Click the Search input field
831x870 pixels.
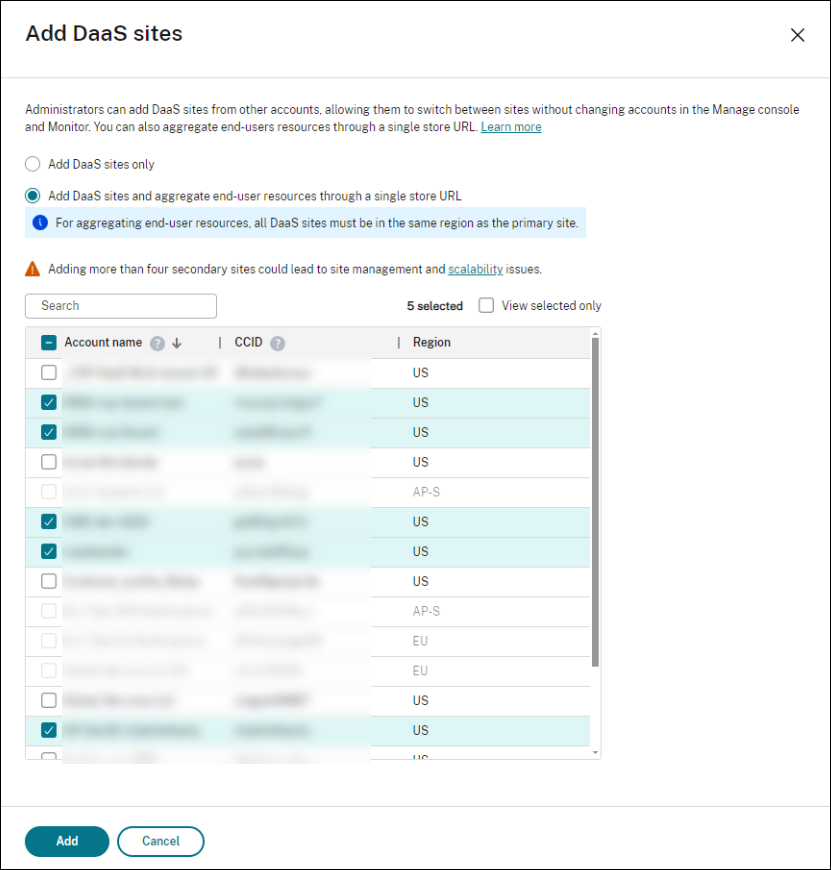121,306
